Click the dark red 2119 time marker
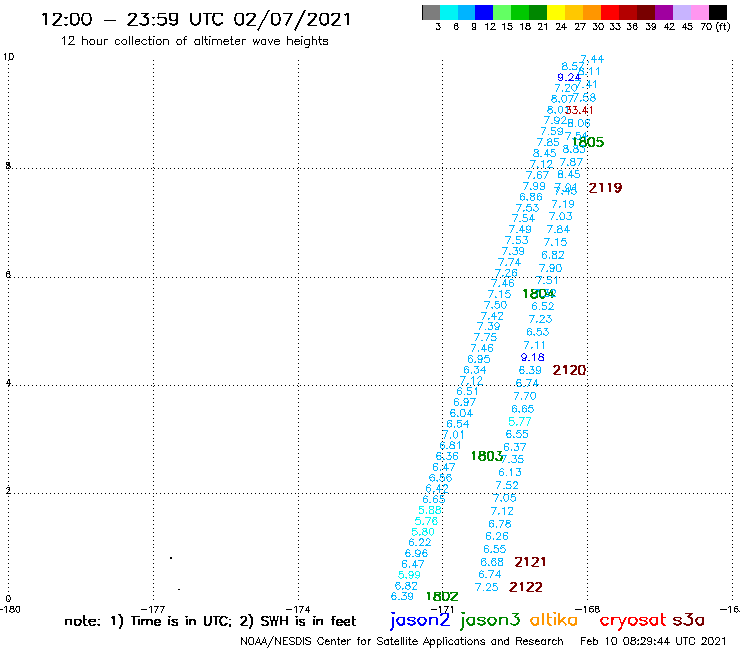This screenshot has height=650, width=740. click(605, 188)
